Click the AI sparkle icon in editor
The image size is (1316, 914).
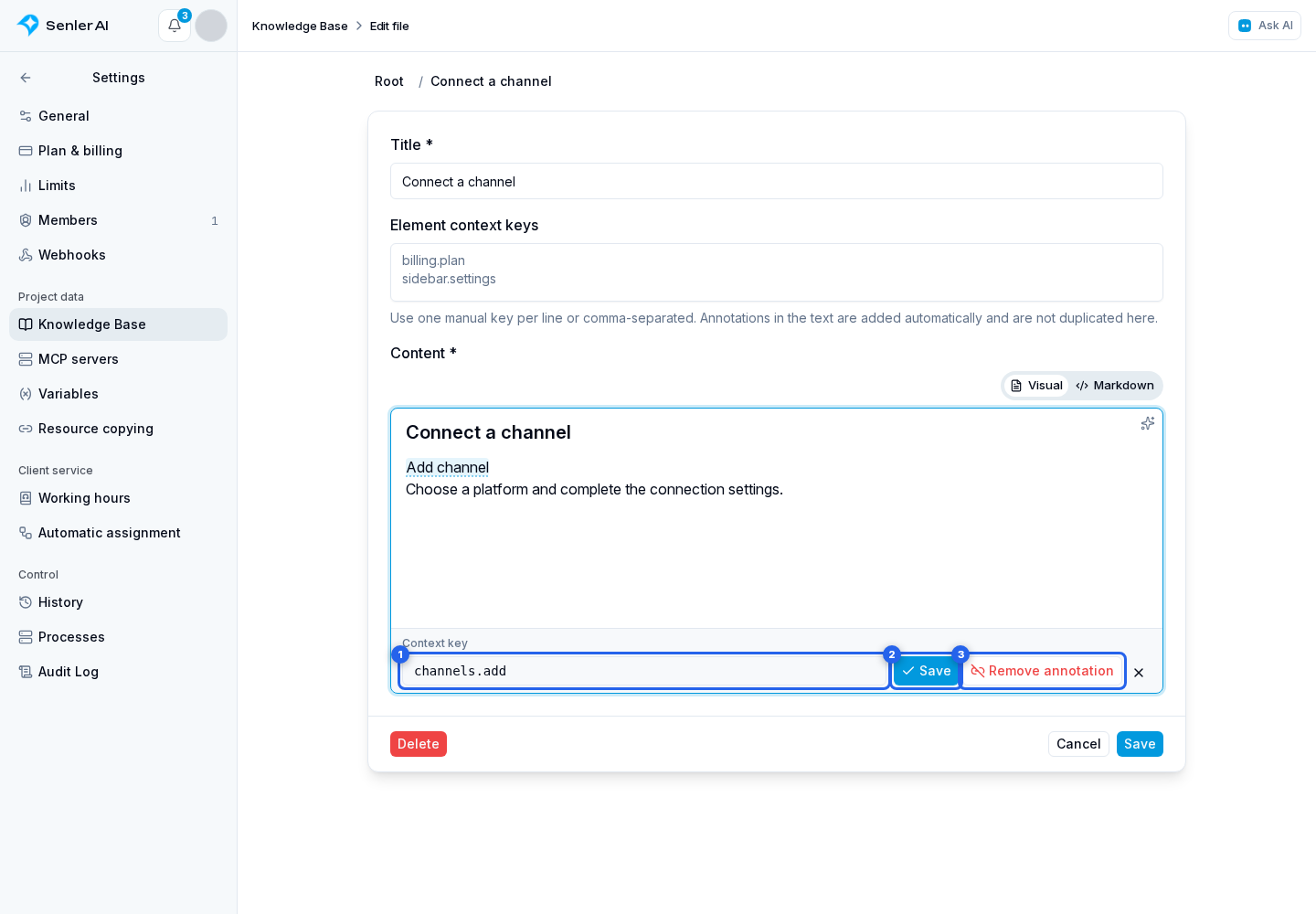pyautogui.click(x=1148, y=423)
